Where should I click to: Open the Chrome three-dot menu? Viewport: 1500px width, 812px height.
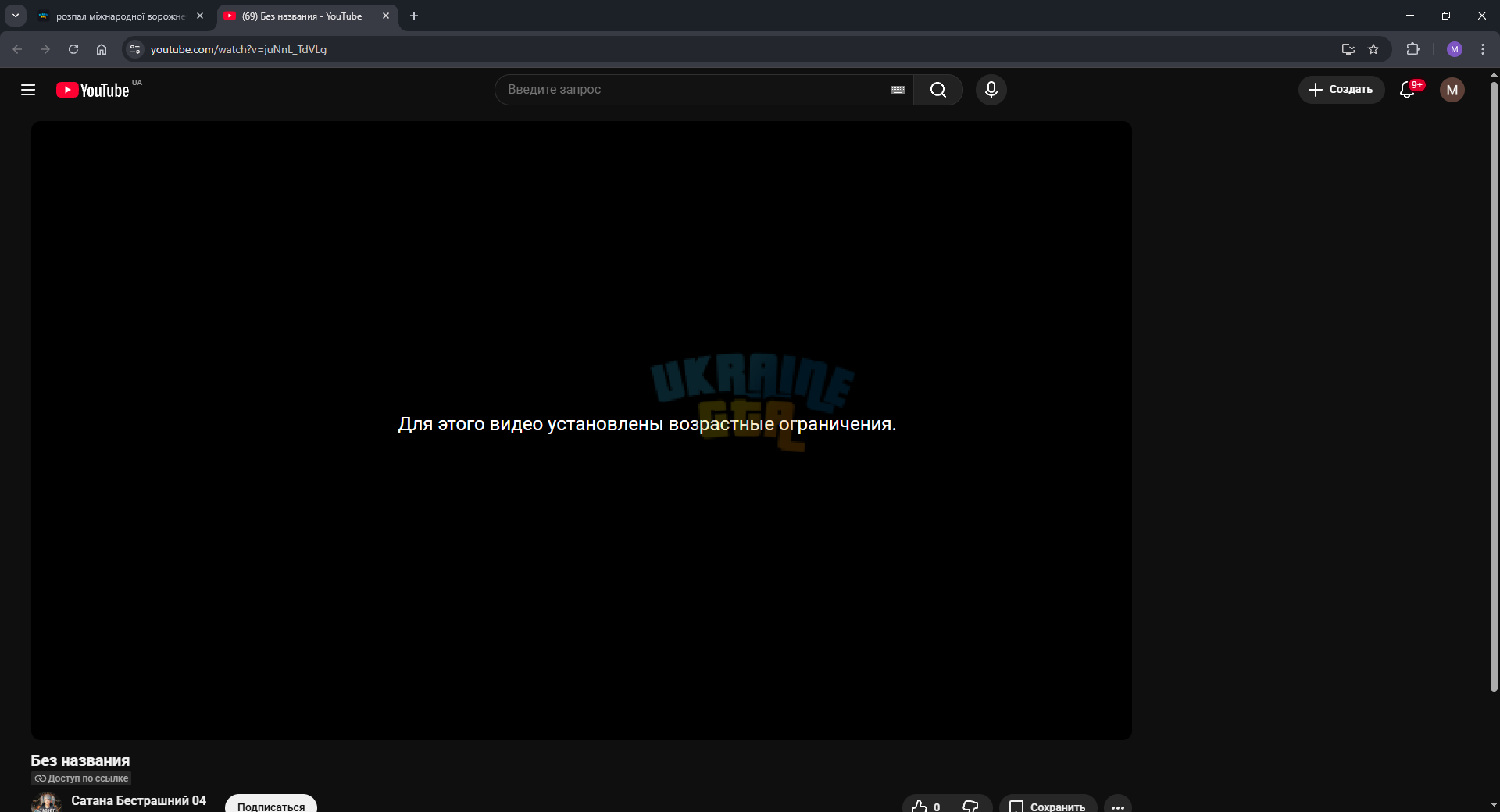(1482, 49)
